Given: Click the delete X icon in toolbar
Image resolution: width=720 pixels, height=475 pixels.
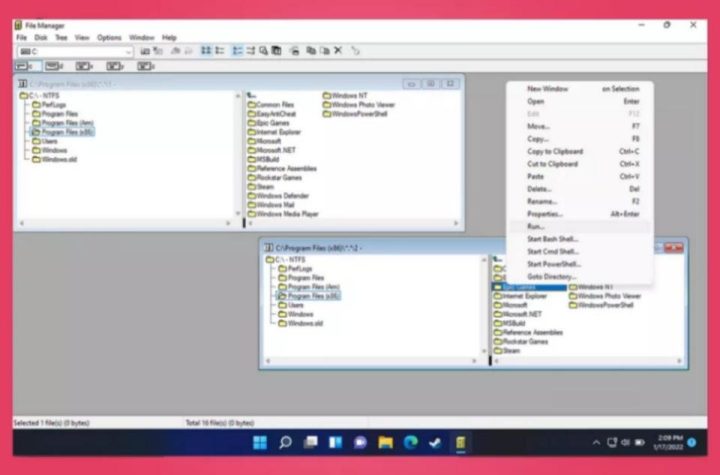Looking at the screenshot, I should click(x=338, y=50).
